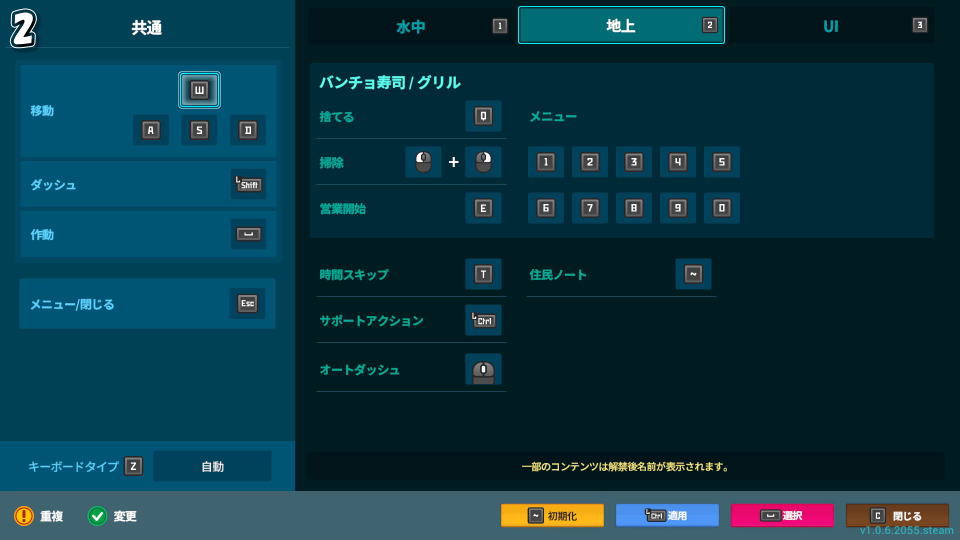Screen dimensions: 960x540
Task: Click menu slot key 6
Action: click(546, 208)
